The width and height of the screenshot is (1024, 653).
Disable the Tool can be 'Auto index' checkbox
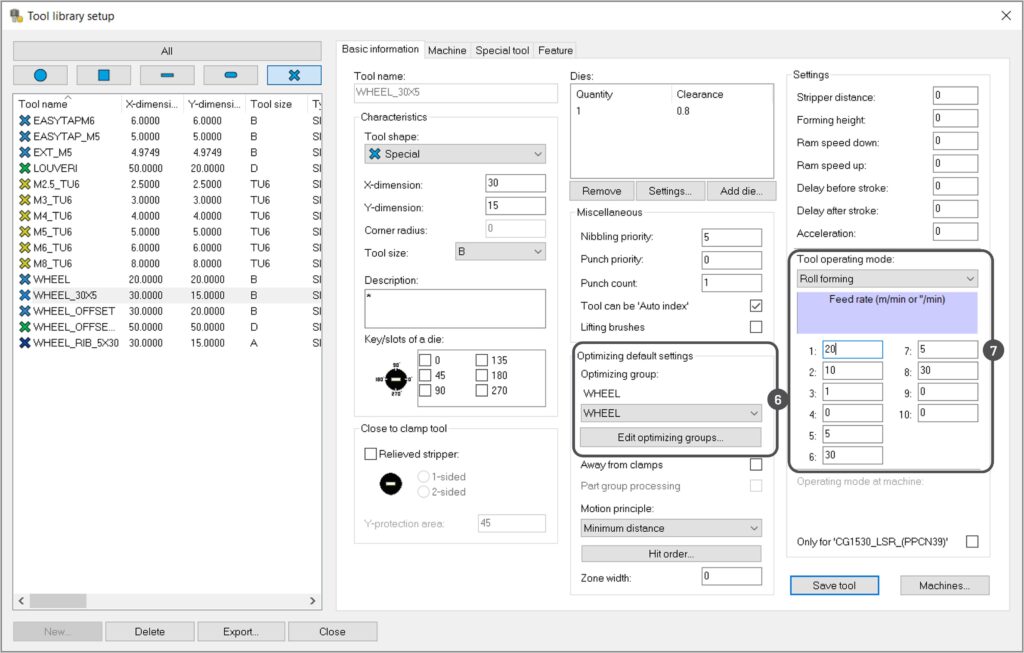point(755,306)
